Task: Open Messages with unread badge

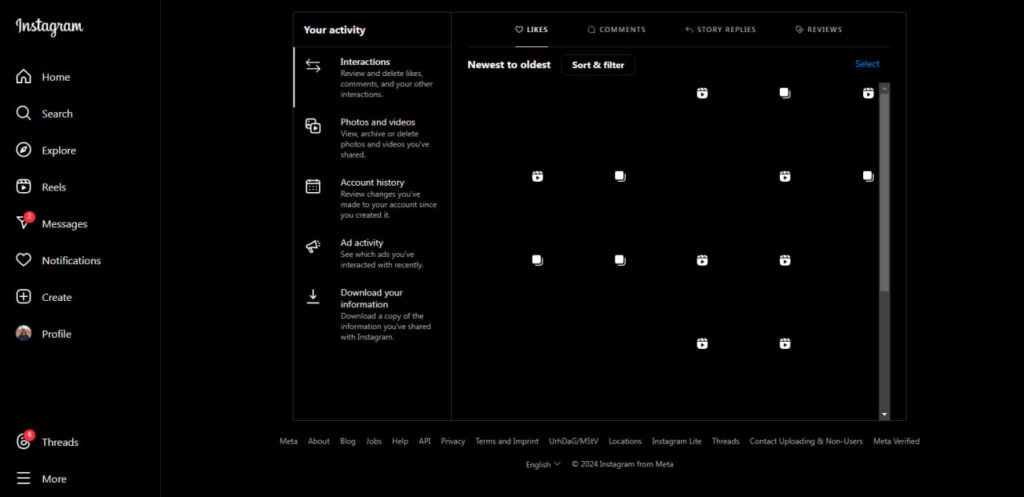Action: pyautogui.click(x=24, y=223)
